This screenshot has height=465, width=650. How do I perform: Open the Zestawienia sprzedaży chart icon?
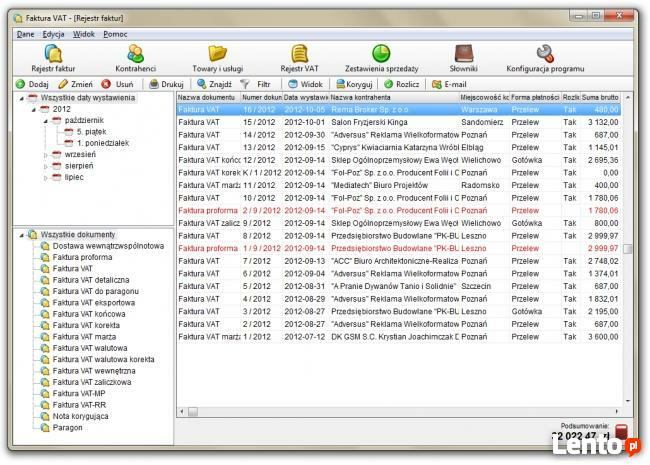coord(380,57)
